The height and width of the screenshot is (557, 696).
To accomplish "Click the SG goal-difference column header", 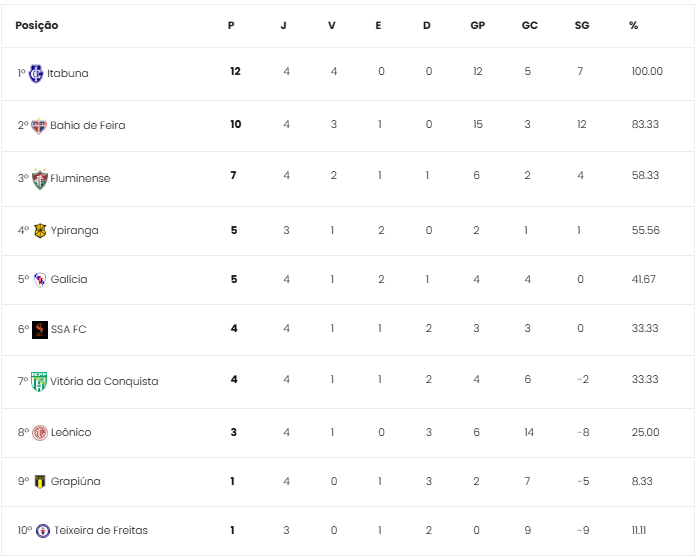I will 582,25.
